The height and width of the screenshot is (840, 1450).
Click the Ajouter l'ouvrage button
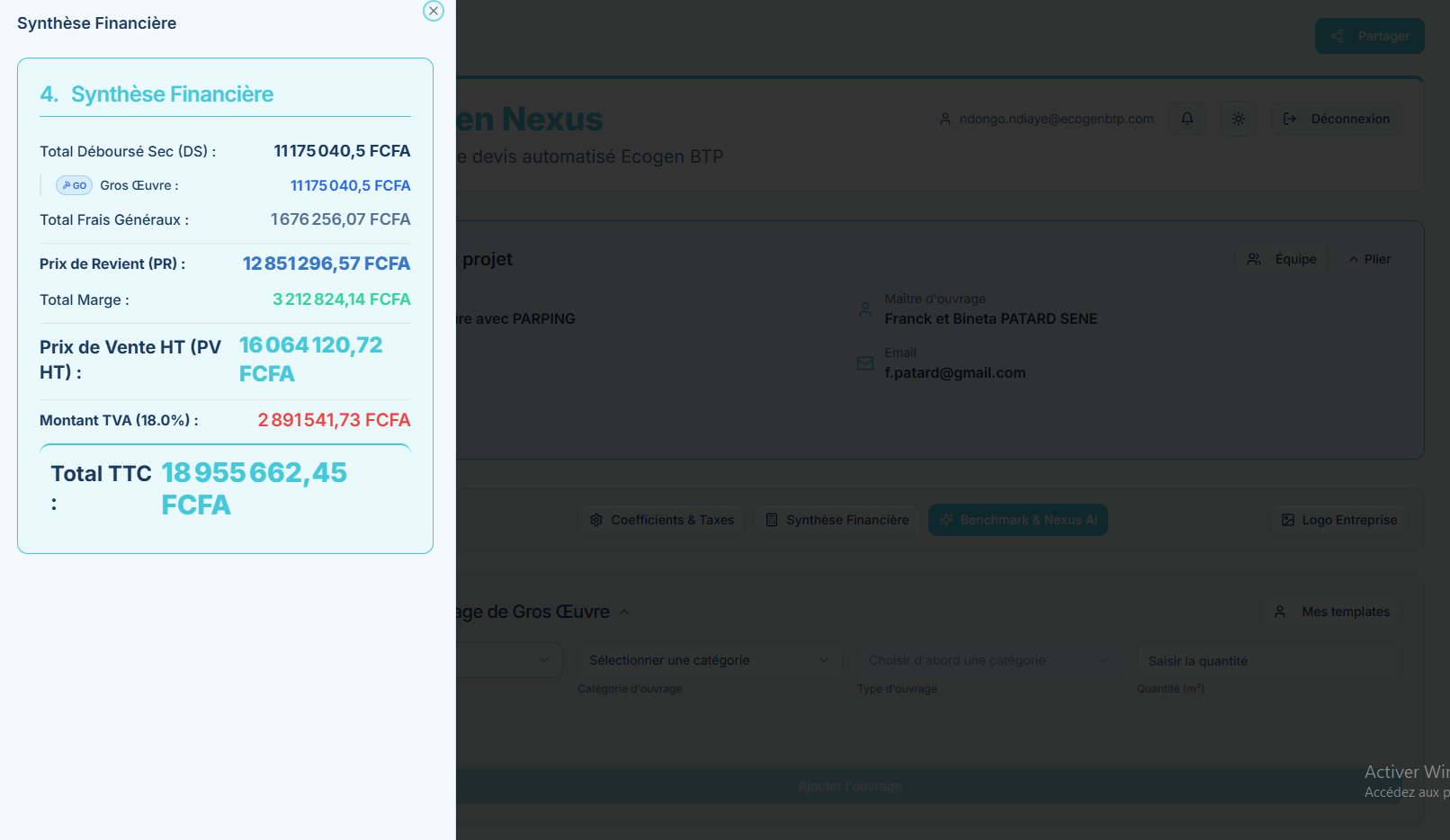tap(850, 786)
